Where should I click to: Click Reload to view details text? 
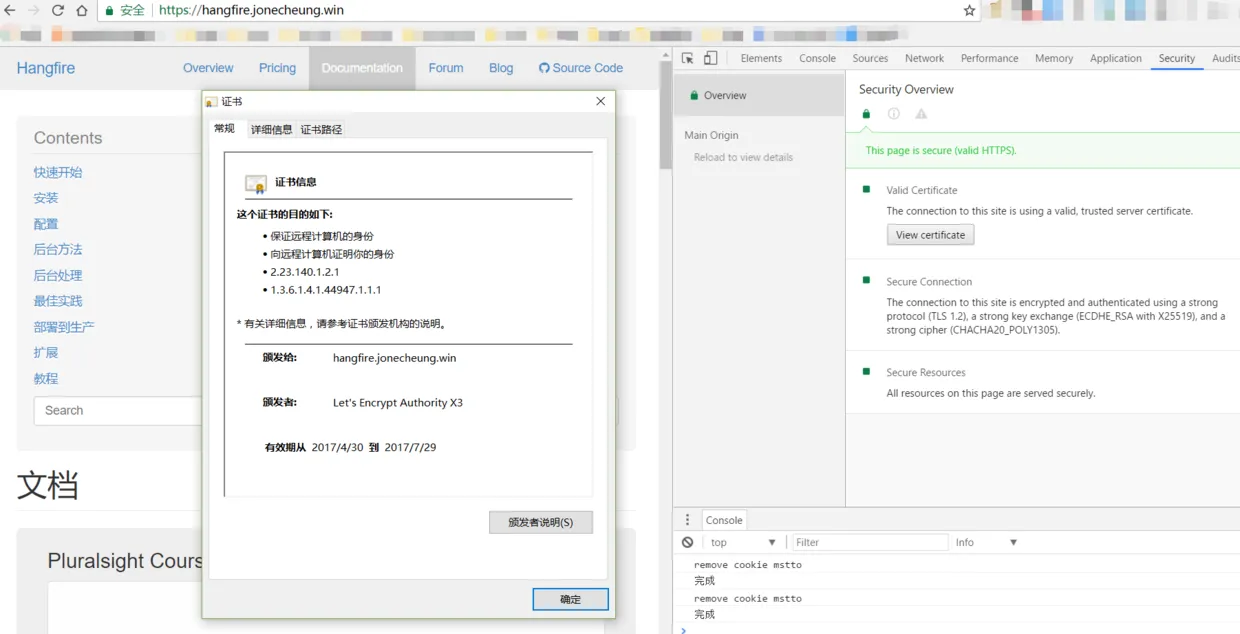coord(743,157)
